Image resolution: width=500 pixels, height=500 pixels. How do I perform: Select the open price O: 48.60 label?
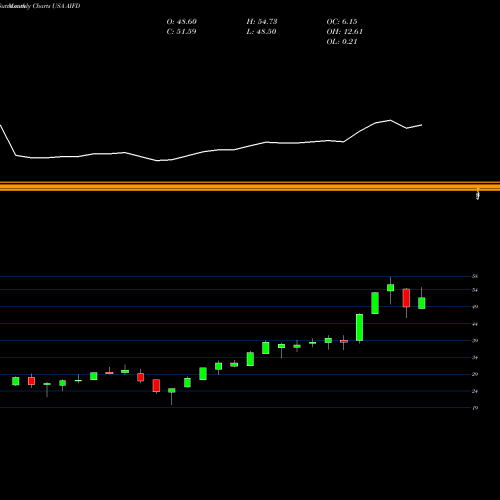pos(182,22)
